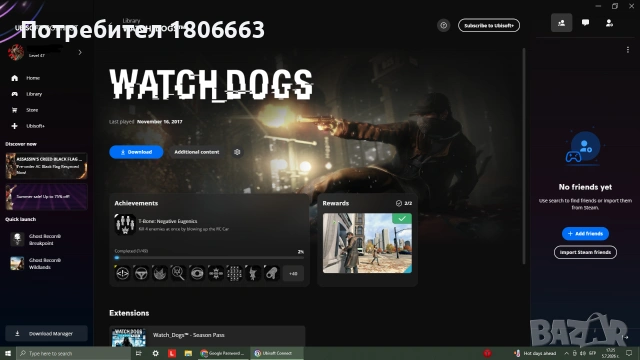Screen dimensions: 640x360
Task: Open the volume control in system tray
Action: [x=583, y=353]
